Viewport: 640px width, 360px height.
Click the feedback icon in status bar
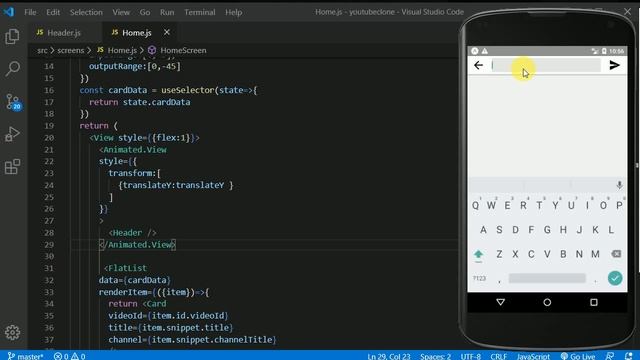click(x=610, y=356)
